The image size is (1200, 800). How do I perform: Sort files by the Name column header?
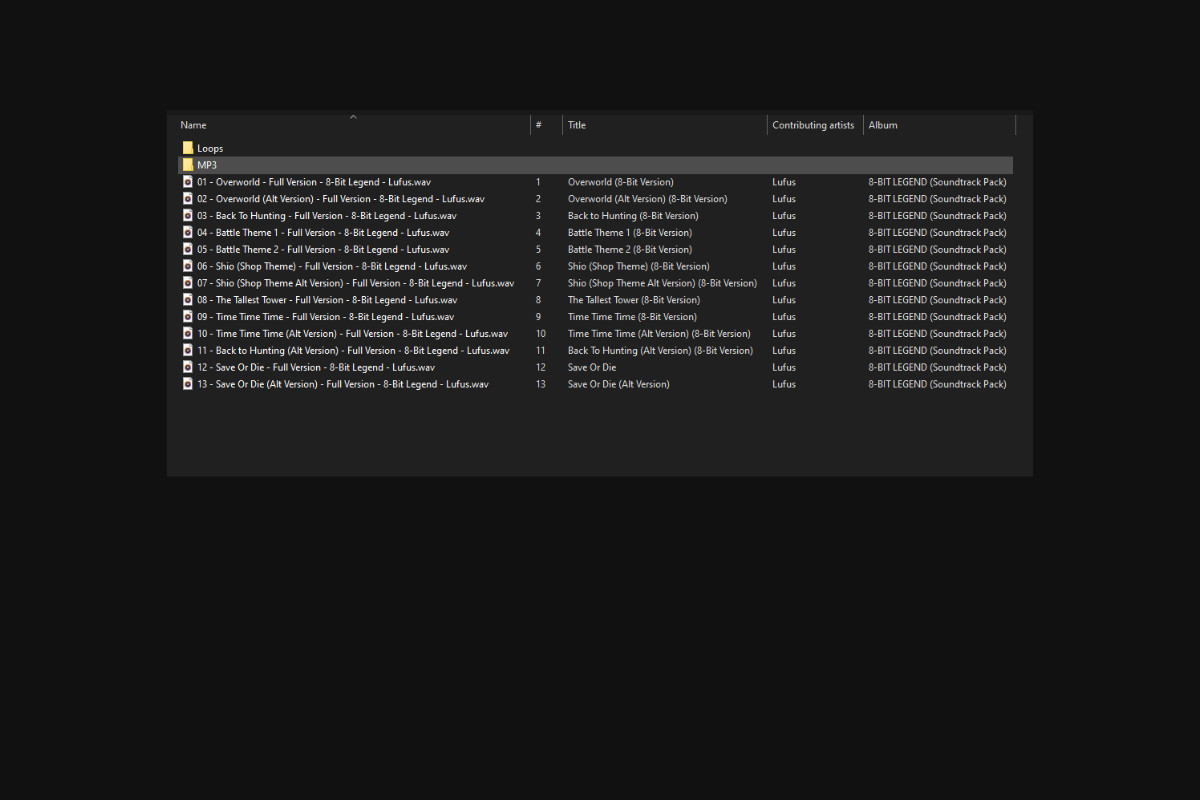tap(194, 125)
